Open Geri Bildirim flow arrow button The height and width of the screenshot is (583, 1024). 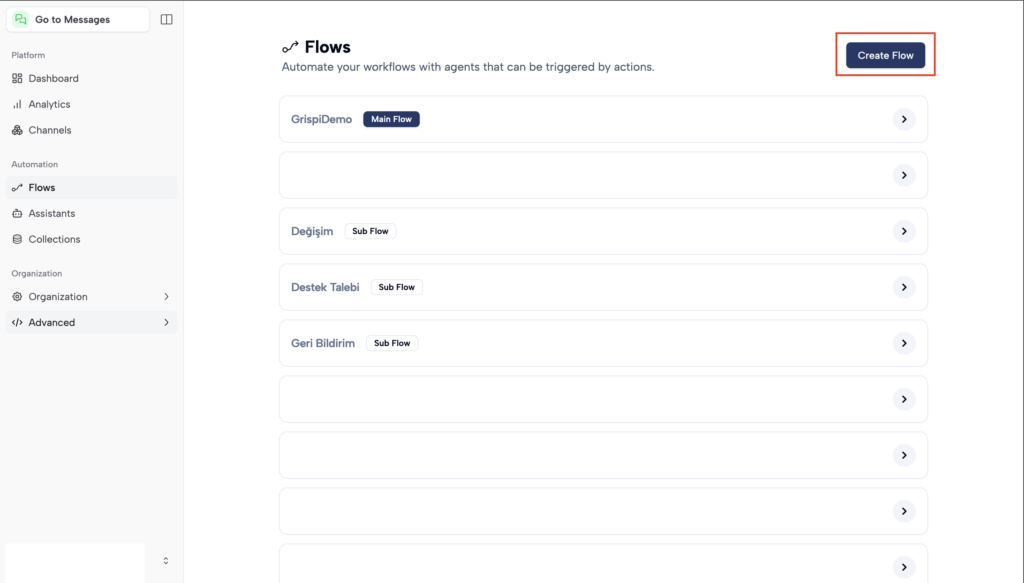(903, 343)
